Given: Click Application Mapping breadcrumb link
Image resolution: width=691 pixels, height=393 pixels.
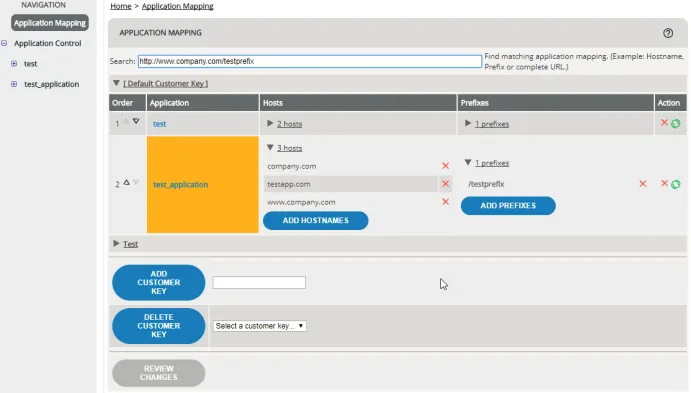Looking at the screenshot, I should click(178, 6).
